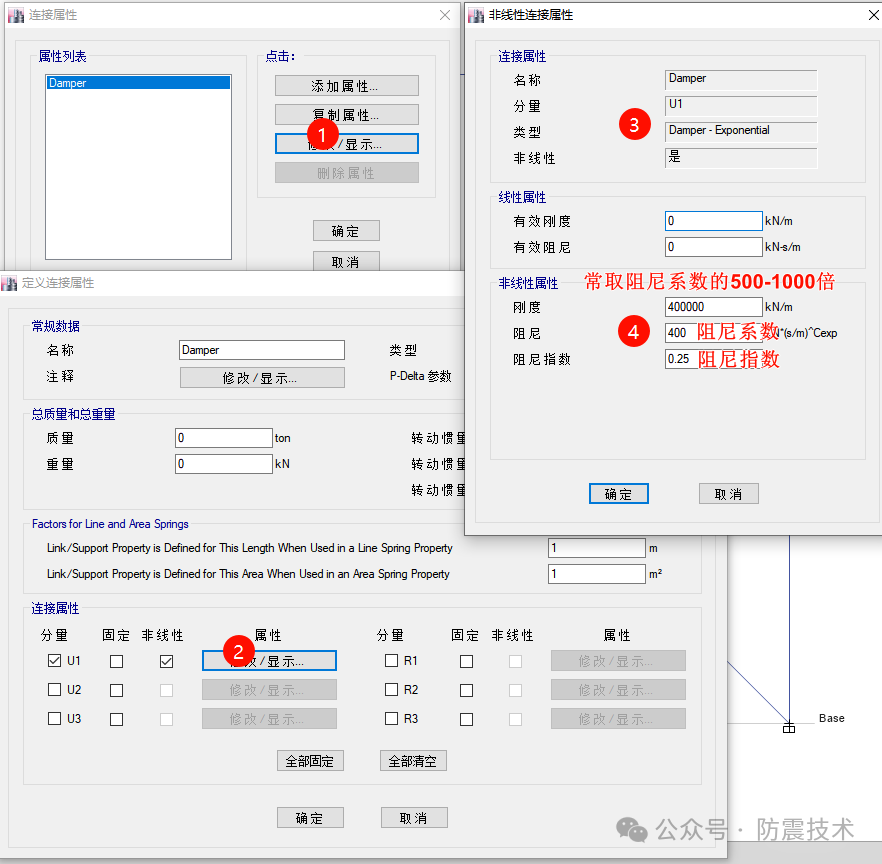Click the 全部固定 button
Image resolution: width=882 pixels, height=864 pixels.
point(310,760)
